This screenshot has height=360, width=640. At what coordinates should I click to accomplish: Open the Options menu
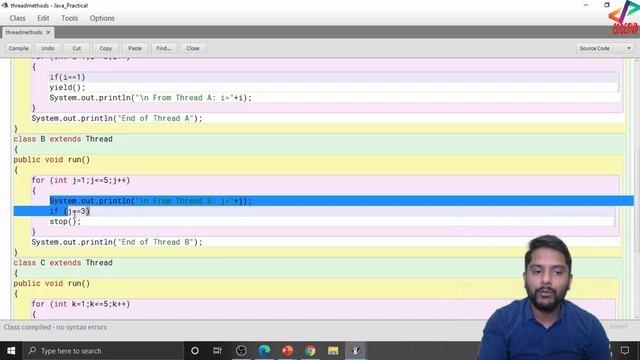tap(102, 18)
